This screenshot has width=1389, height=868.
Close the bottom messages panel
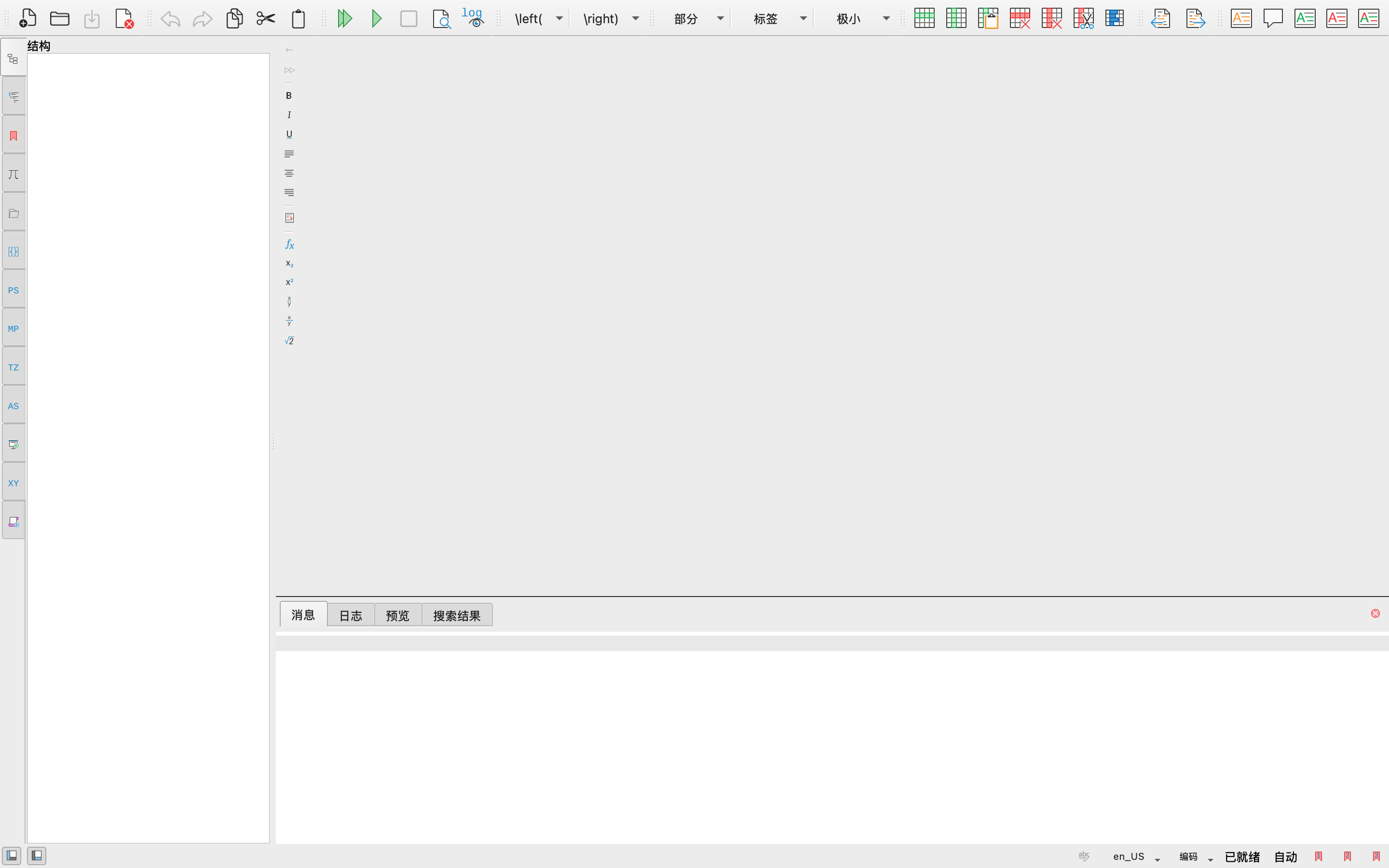point(1375,614)
